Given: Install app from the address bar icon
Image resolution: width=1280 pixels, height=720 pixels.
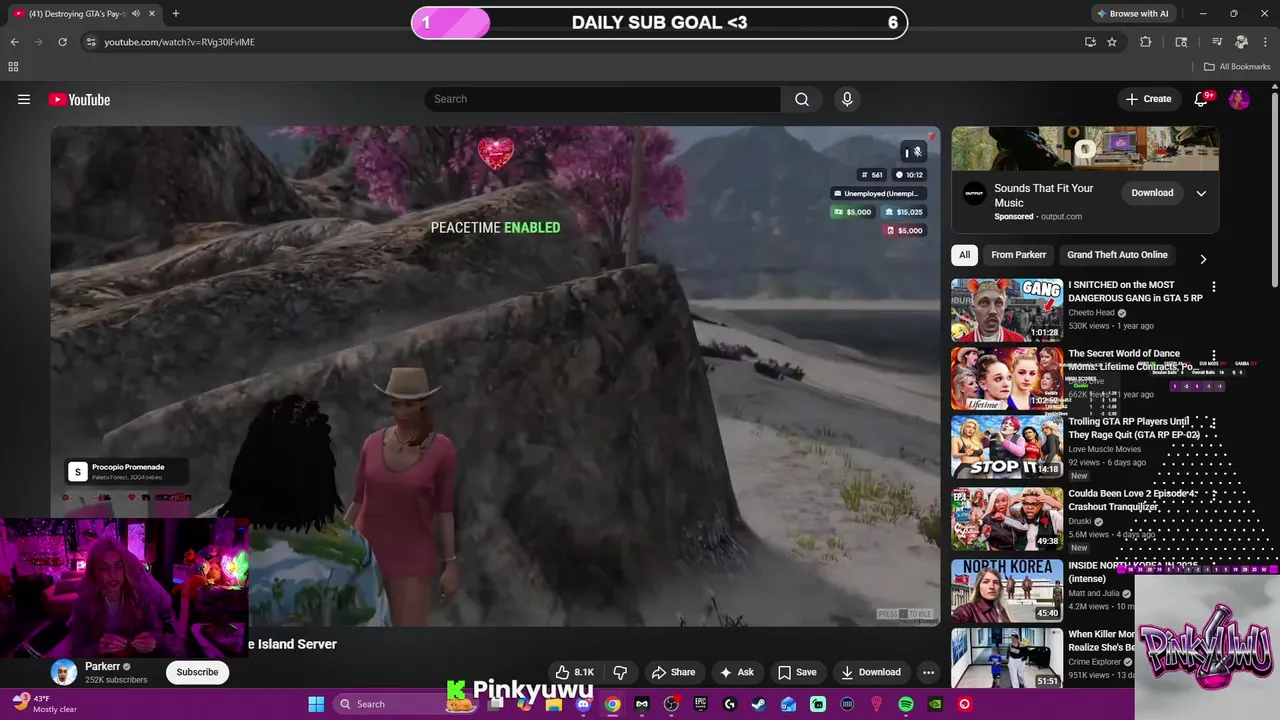Looking at the screenshot, I should [x=1090, y=42].
